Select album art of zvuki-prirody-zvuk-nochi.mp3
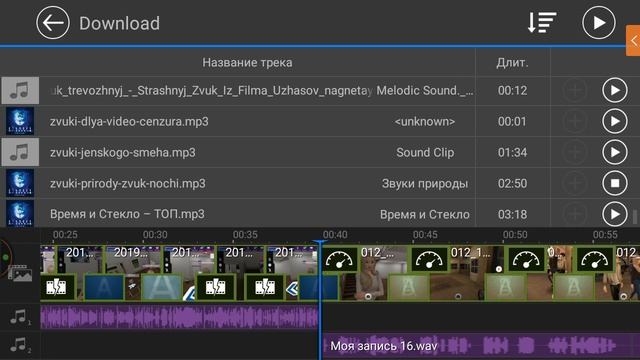The image size is (640, 360). (x=20, y=183)
